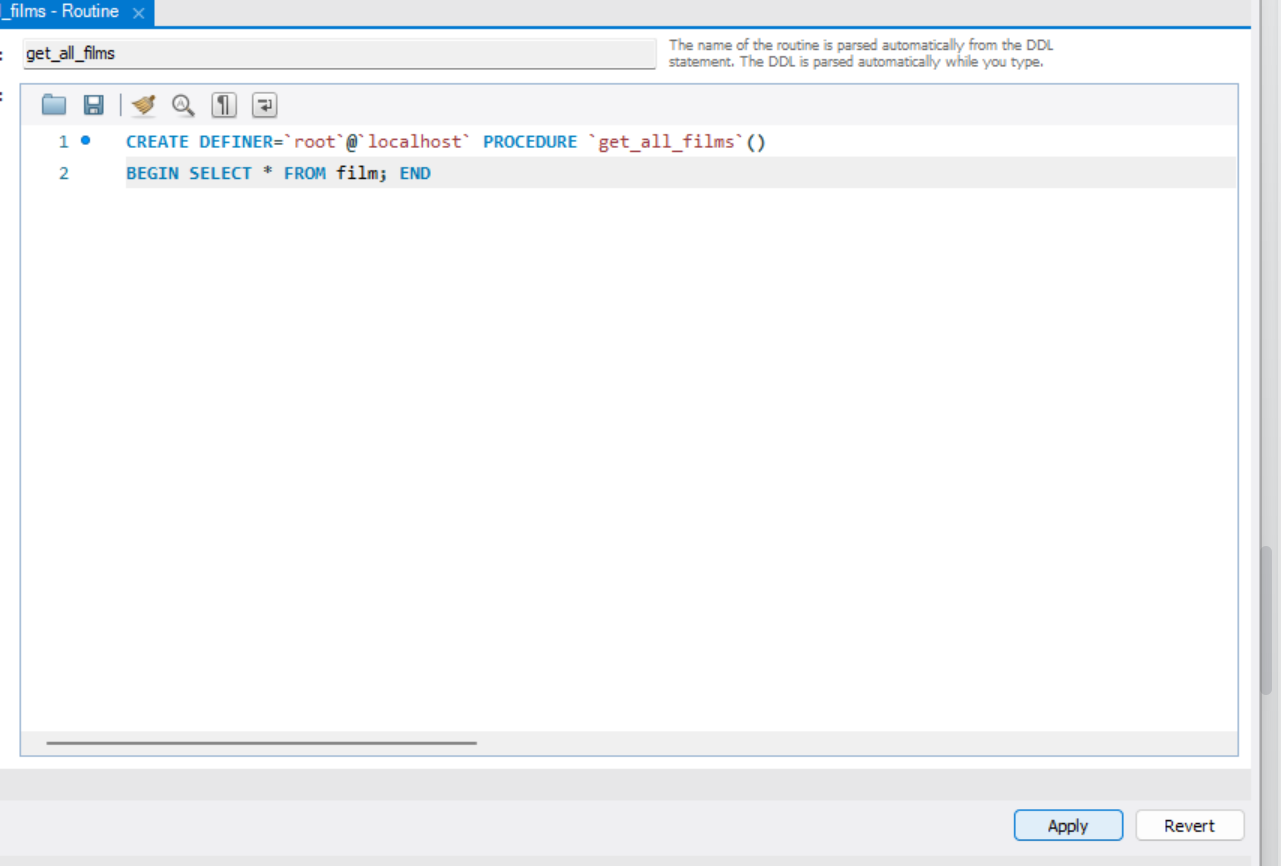Click the `root` text in the definer
This screenshot has height=866, width=1281.
(x=314, y=142)
